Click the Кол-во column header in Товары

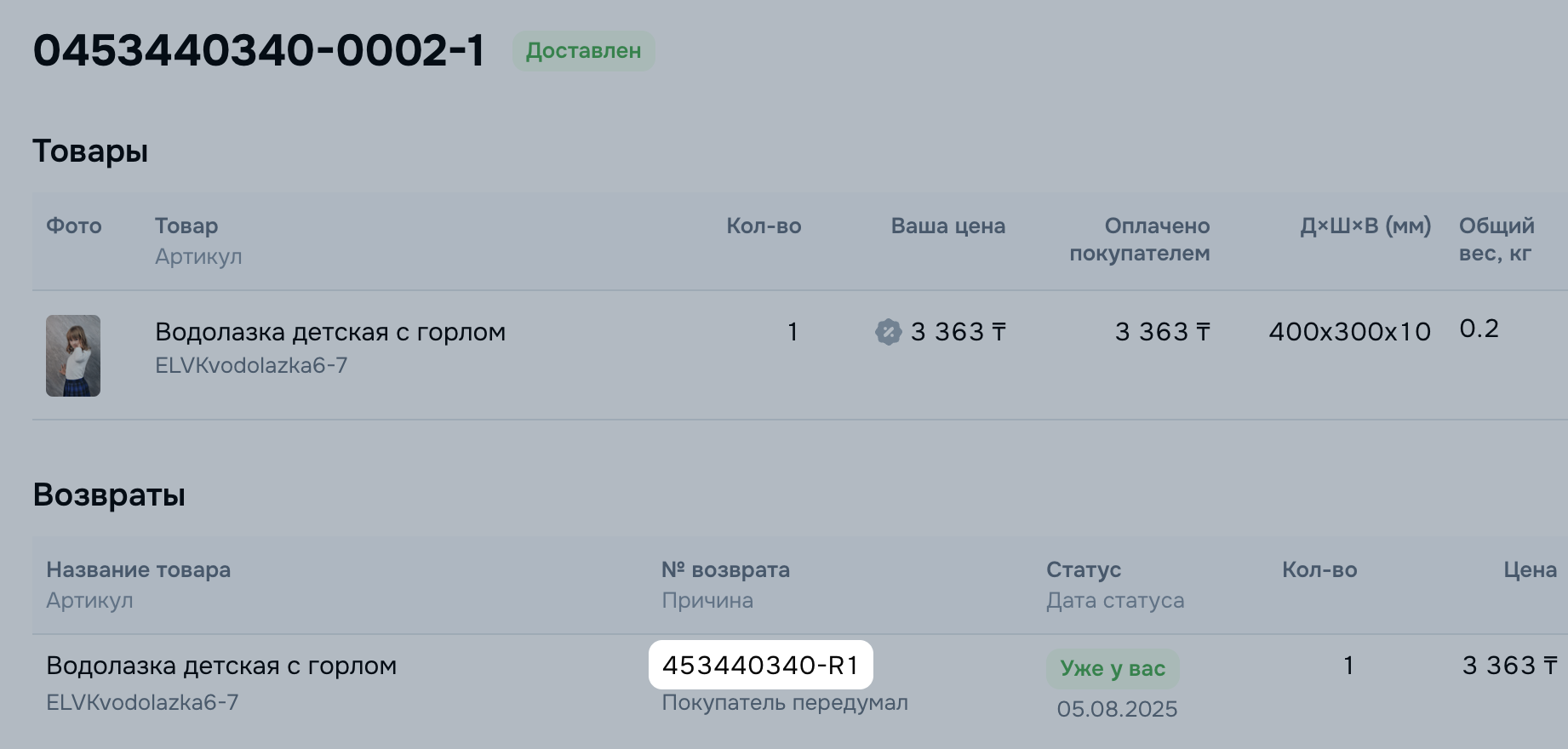click(x=764, y=226)
